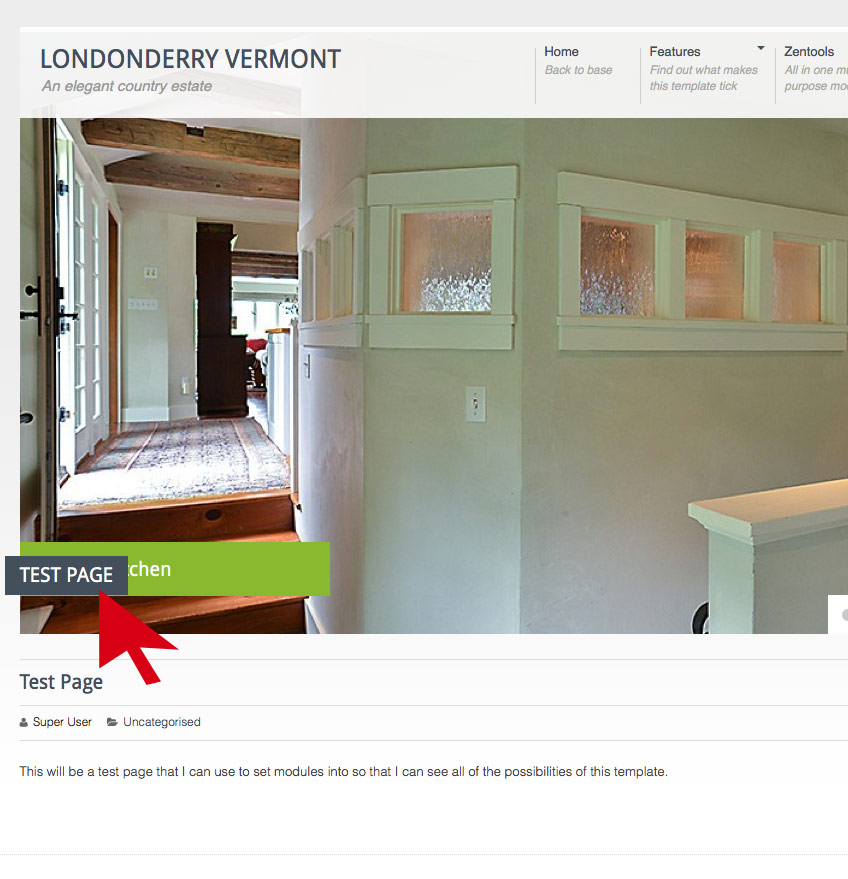
Task: Open the Features menu item
Action: pos(675,52)
